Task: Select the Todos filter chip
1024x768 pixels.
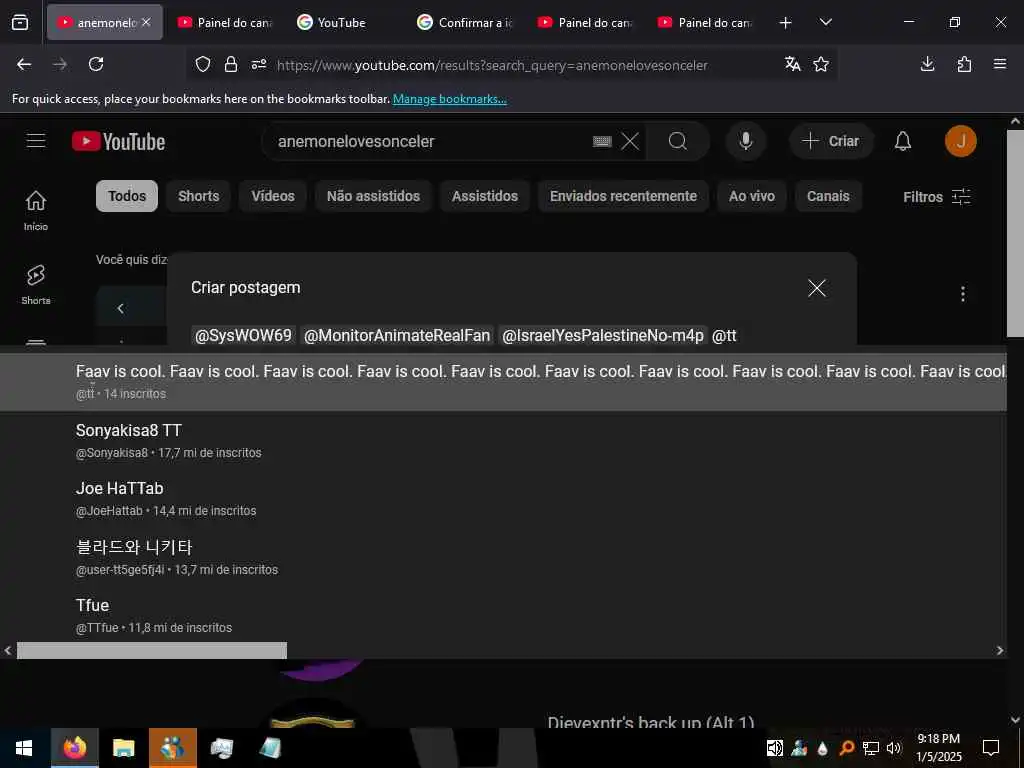Action: coord(127,196)
